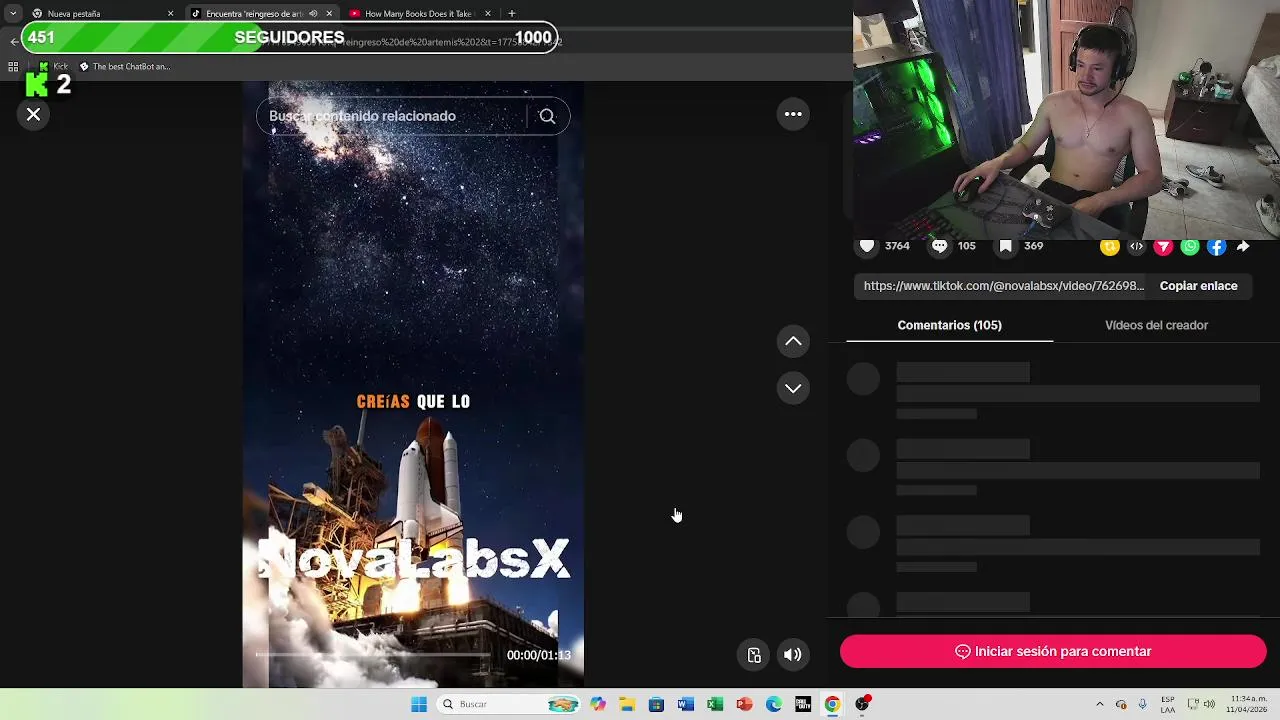Open comments via speech bubble icon
1280x720 pixels.
click(x=939, y=246)
